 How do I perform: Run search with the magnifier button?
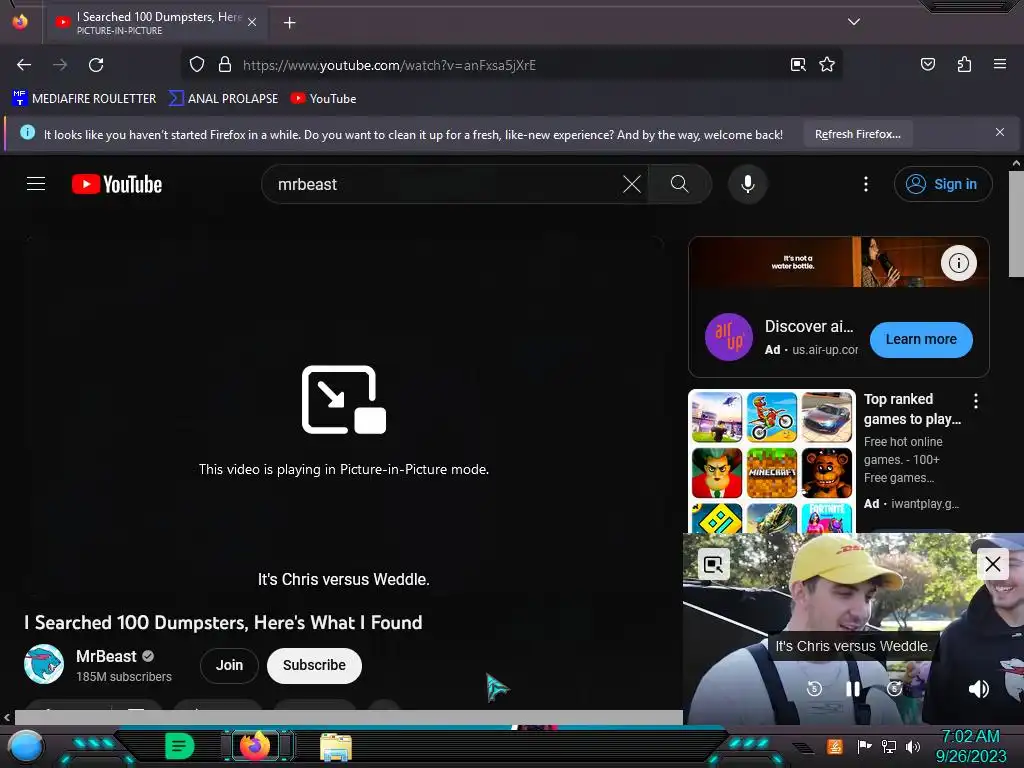point(680,184)
